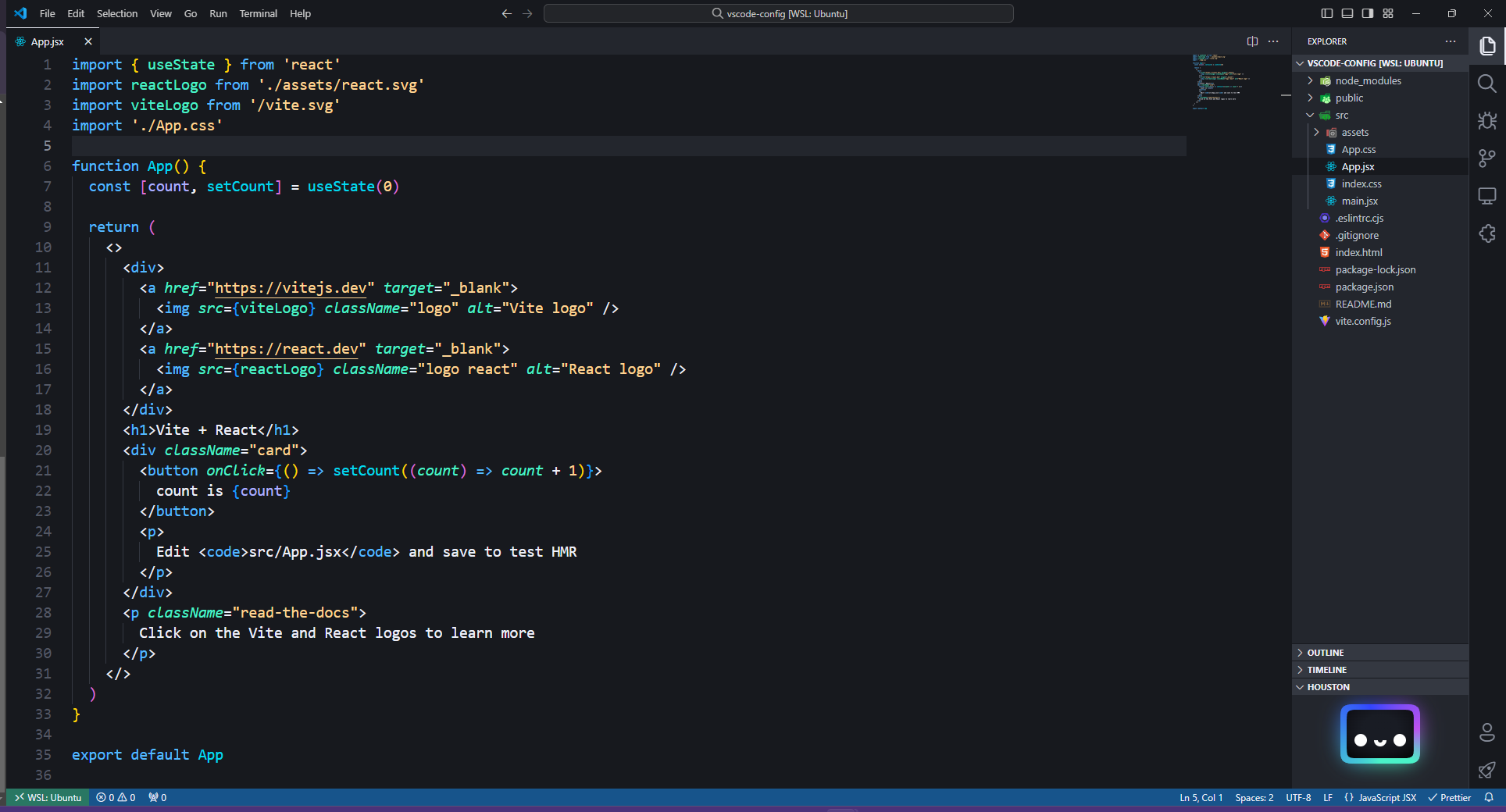Expand the Timeline section
Screen dimensions: 1506x812
coord(1326,670)
